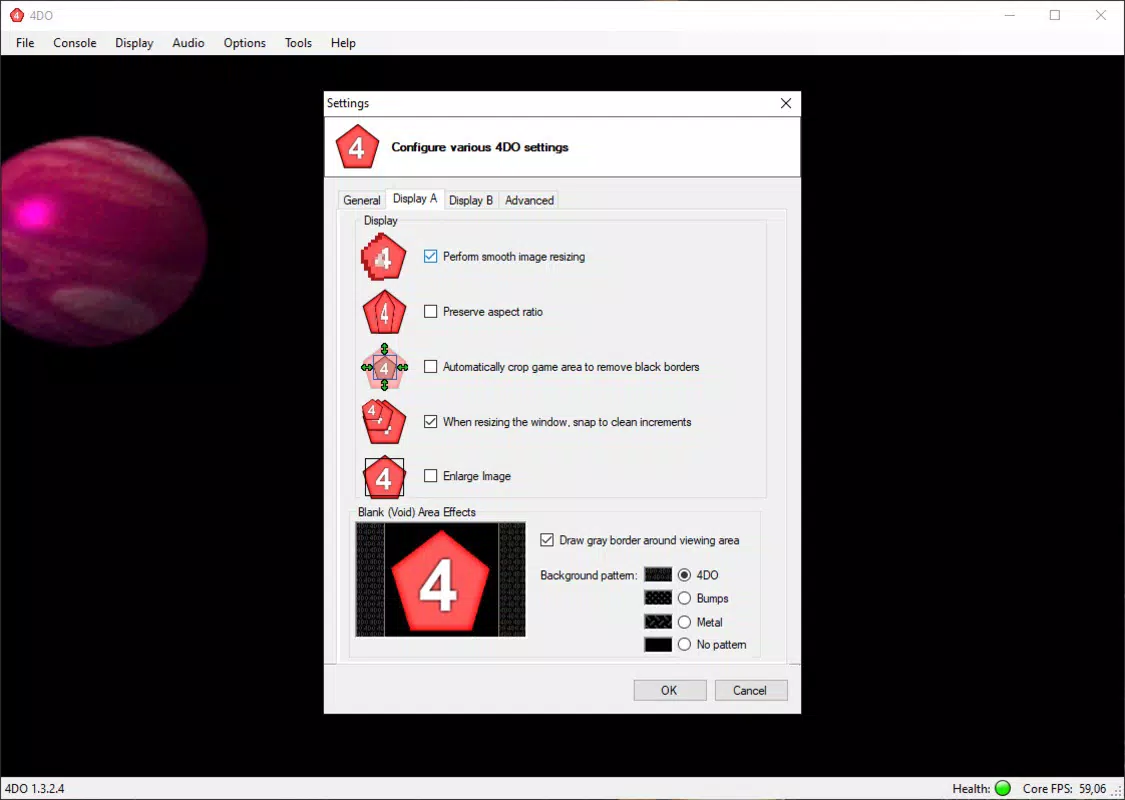The height and width of the screenshot is (800, 1125).
Task: Open the Options menu
Action: point(245,43)
